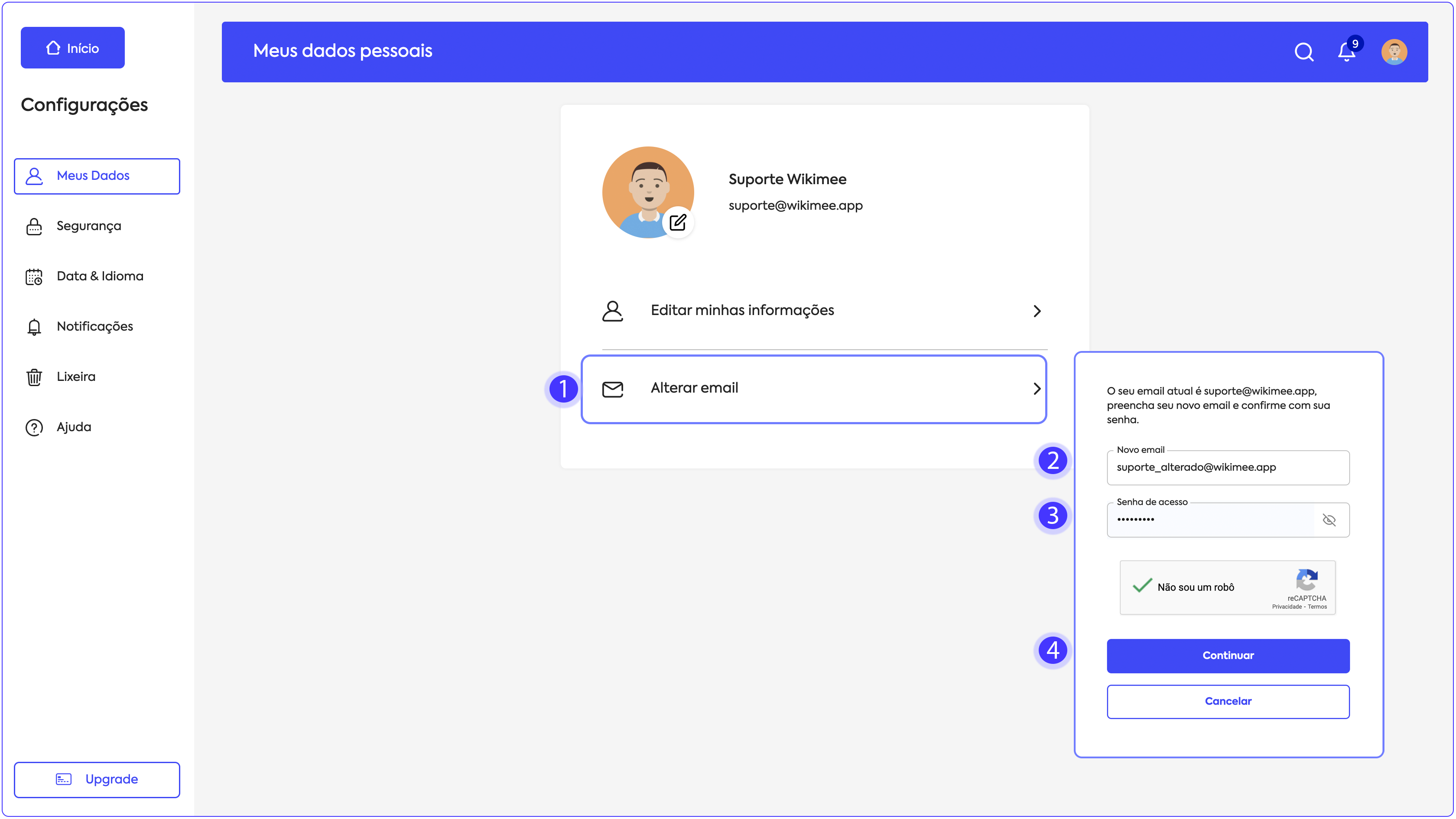Open notifications bell with 9 badge

point(1346,52)
